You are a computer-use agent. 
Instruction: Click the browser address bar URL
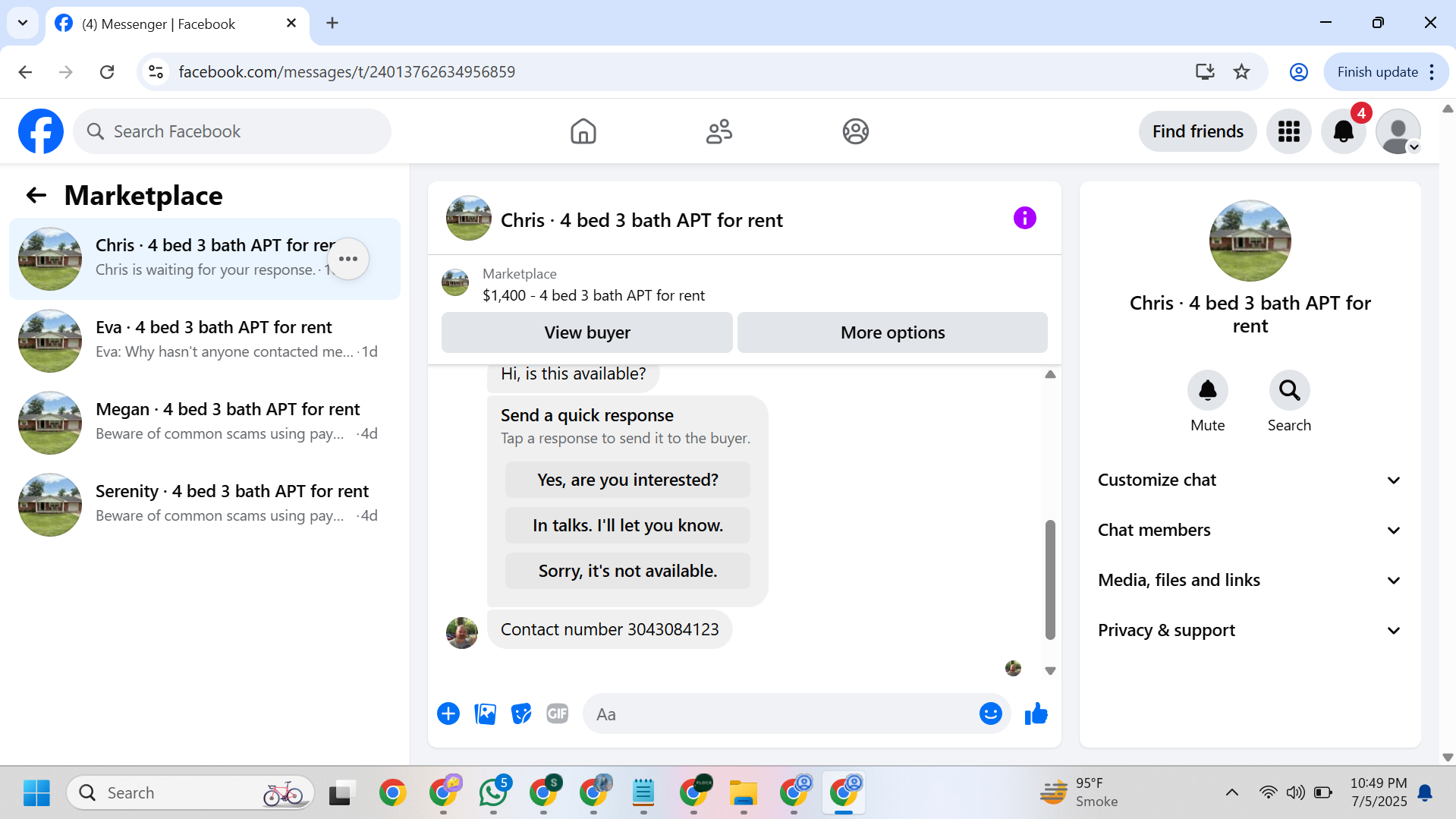[x=347, y=71]
